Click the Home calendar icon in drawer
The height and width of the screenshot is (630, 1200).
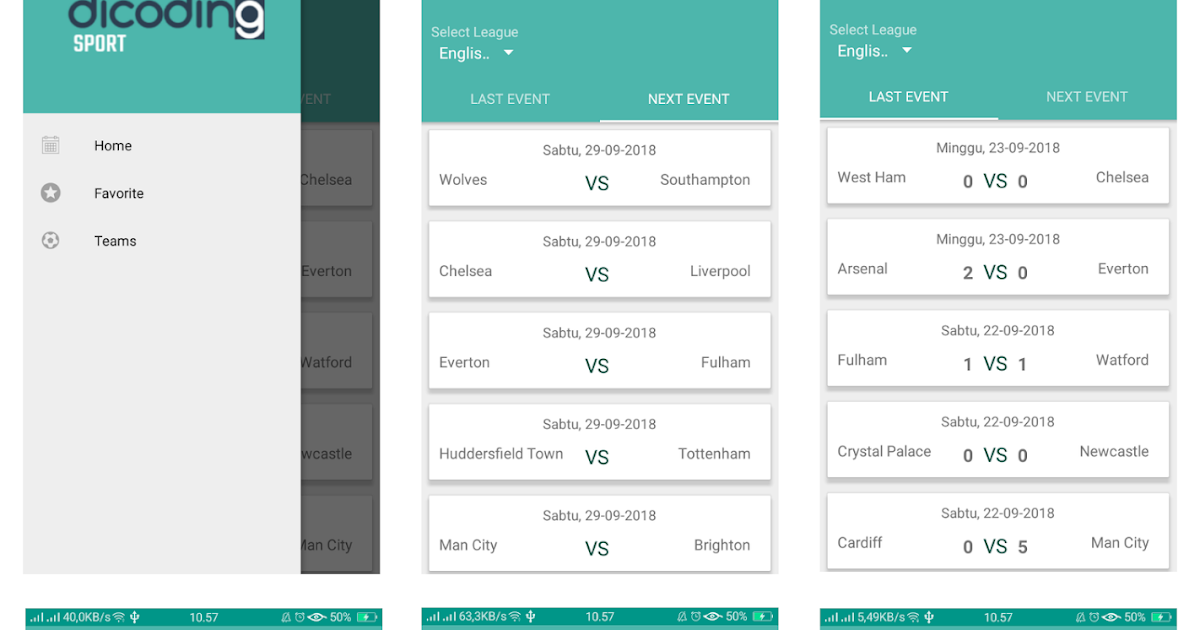click(51, 146)
